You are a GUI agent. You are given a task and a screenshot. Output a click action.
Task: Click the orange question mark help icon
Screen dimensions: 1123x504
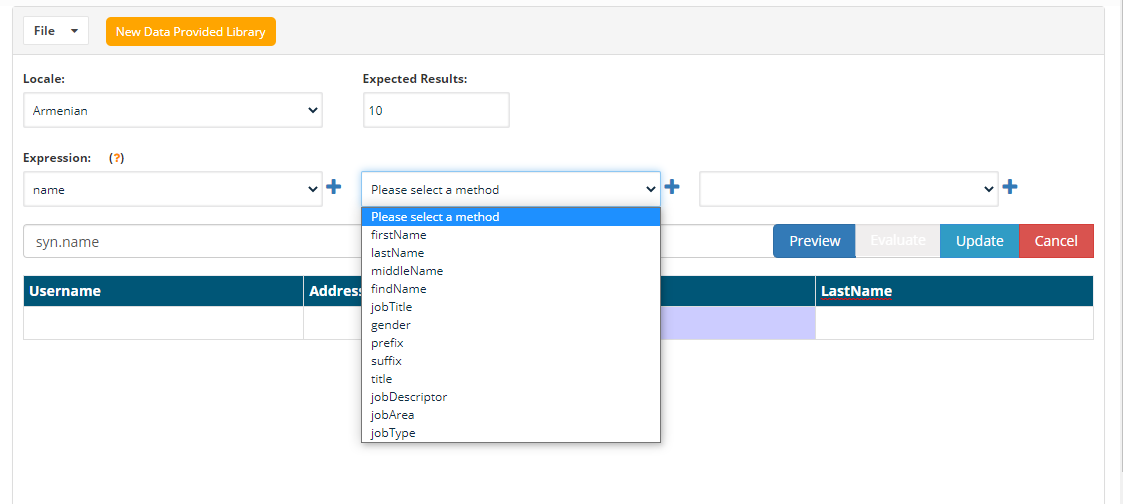117,158
